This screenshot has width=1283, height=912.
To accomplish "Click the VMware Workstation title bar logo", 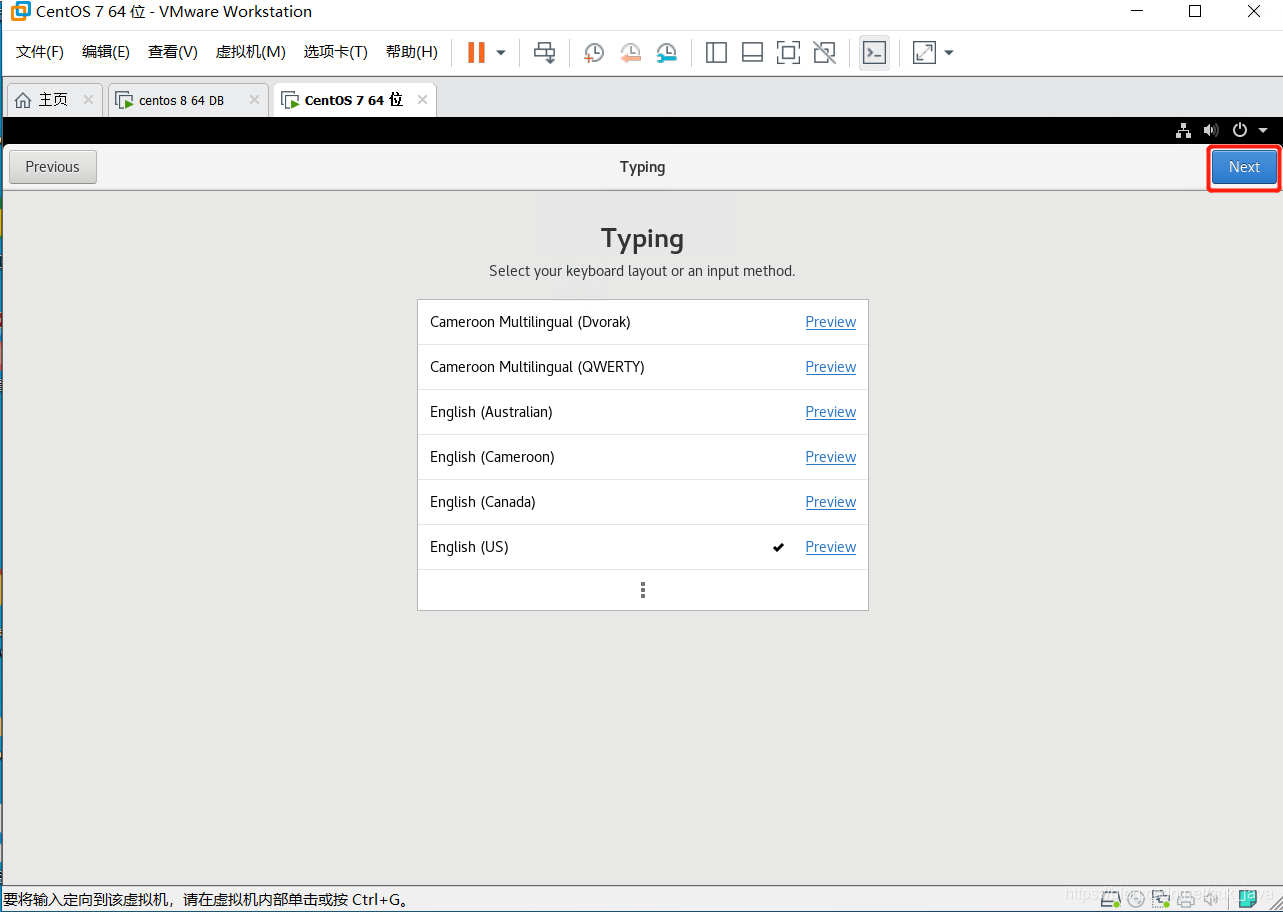I will pos(20,12).
